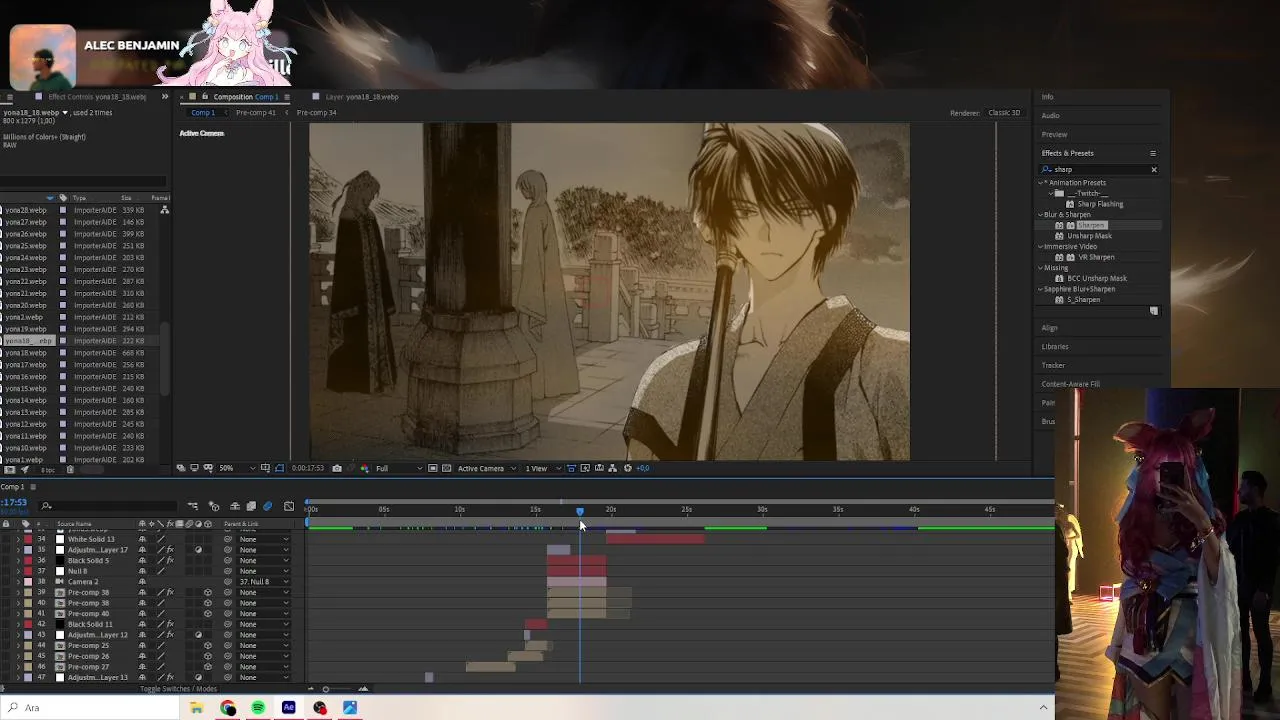The image size is (1280, 720).
Task: Click effects search field containing sharp
Action: pyautogui.click(x=1097, y=170)
